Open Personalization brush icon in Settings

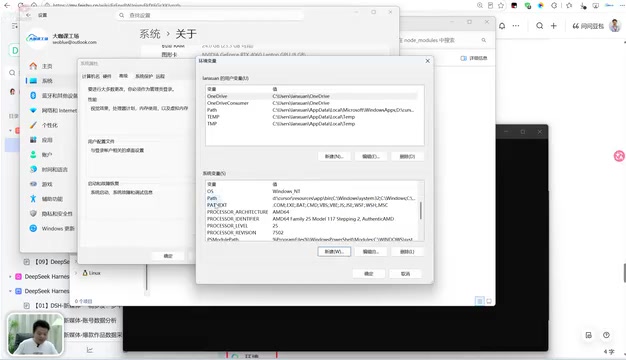coord(33,125)
